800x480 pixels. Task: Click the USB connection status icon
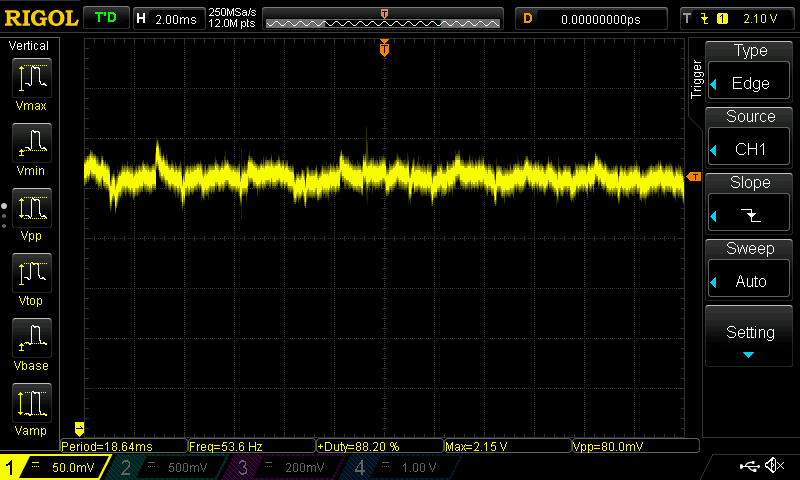pyautogui.click(x=749, y=465)
